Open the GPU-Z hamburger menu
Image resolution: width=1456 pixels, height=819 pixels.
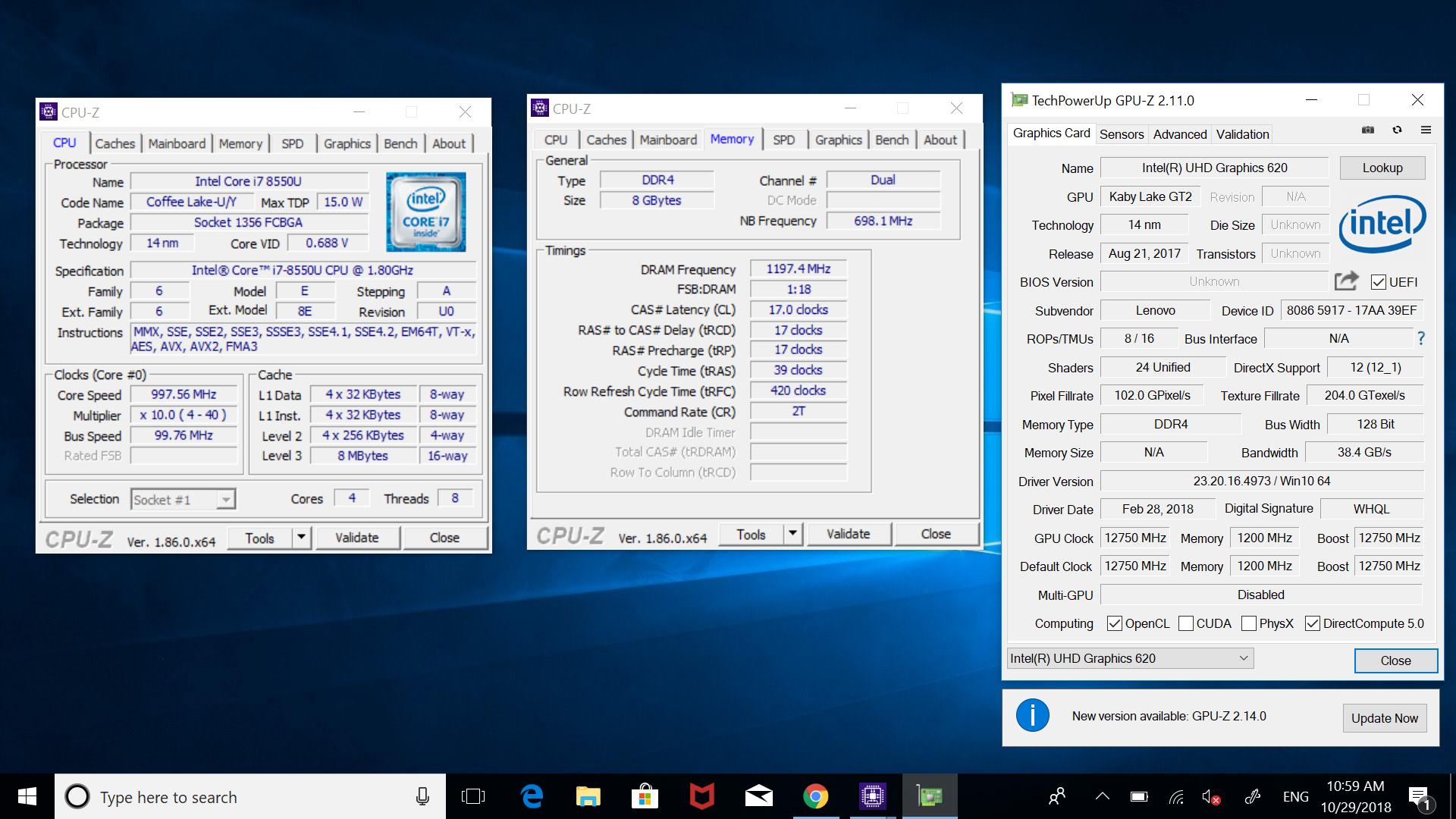click(1426, 130)
